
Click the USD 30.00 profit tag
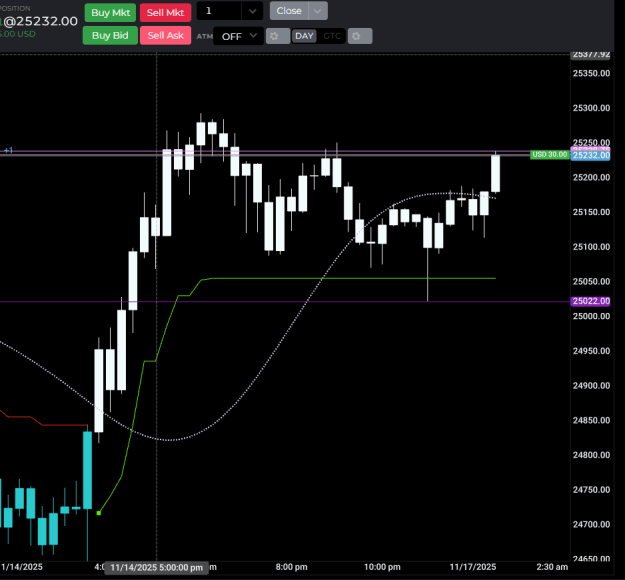pyautogui.click(x=550, y=155)
